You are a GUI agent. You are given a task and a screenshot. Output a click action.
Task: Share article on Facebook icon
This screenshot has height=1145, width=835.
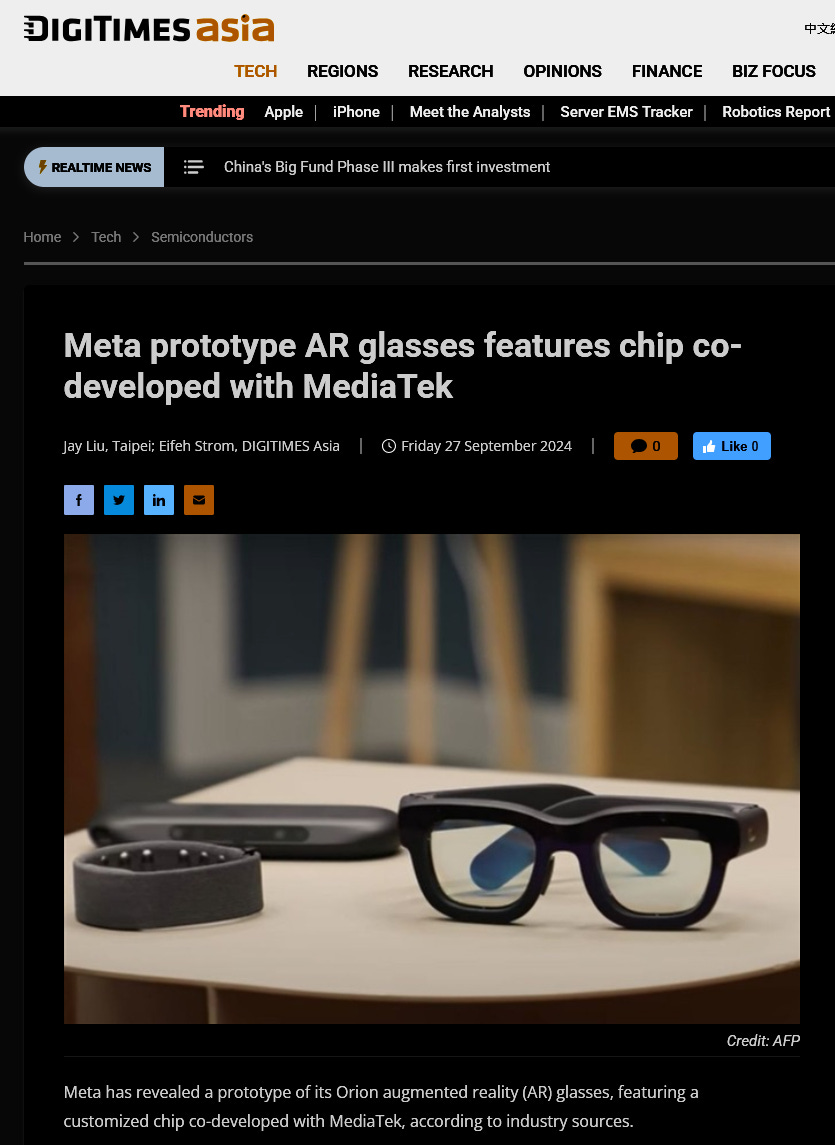coord(79,500)
